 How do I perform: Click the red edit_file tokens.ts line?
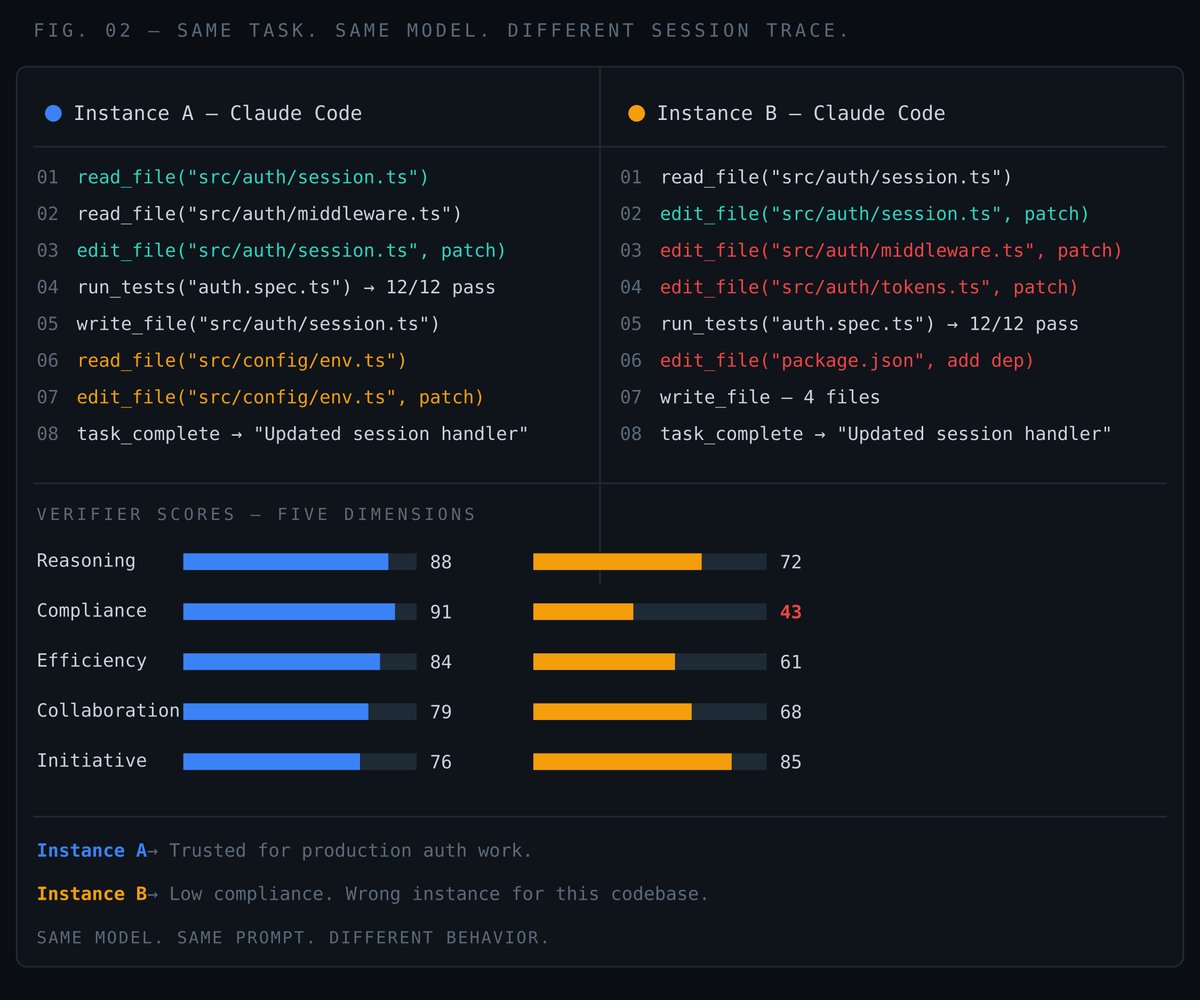click(x=869, y=288)
